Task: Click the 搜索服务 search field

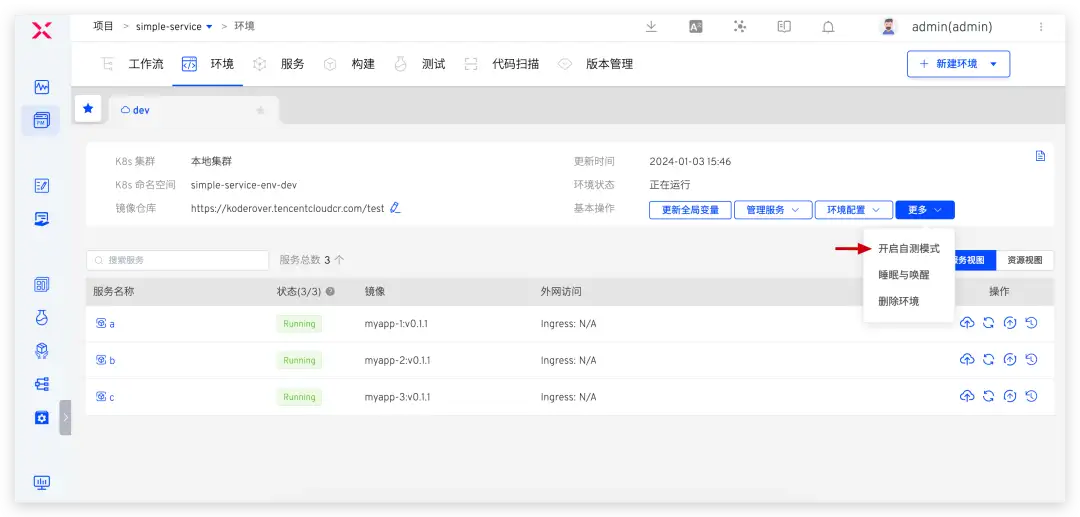Action: point(178,260)
